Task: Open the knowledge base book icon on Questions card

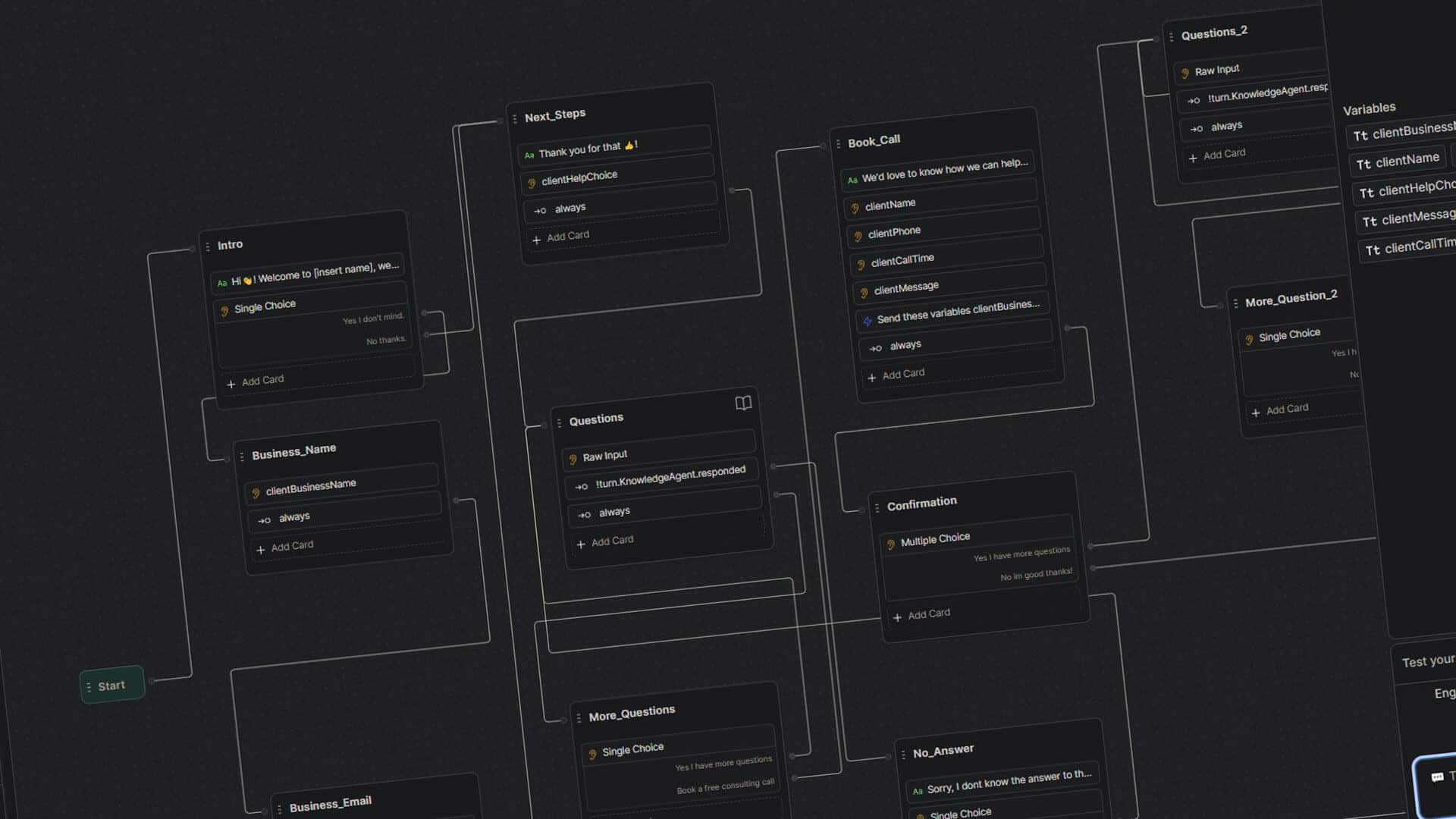Action: pyautogui.click(x=743, y=403)
